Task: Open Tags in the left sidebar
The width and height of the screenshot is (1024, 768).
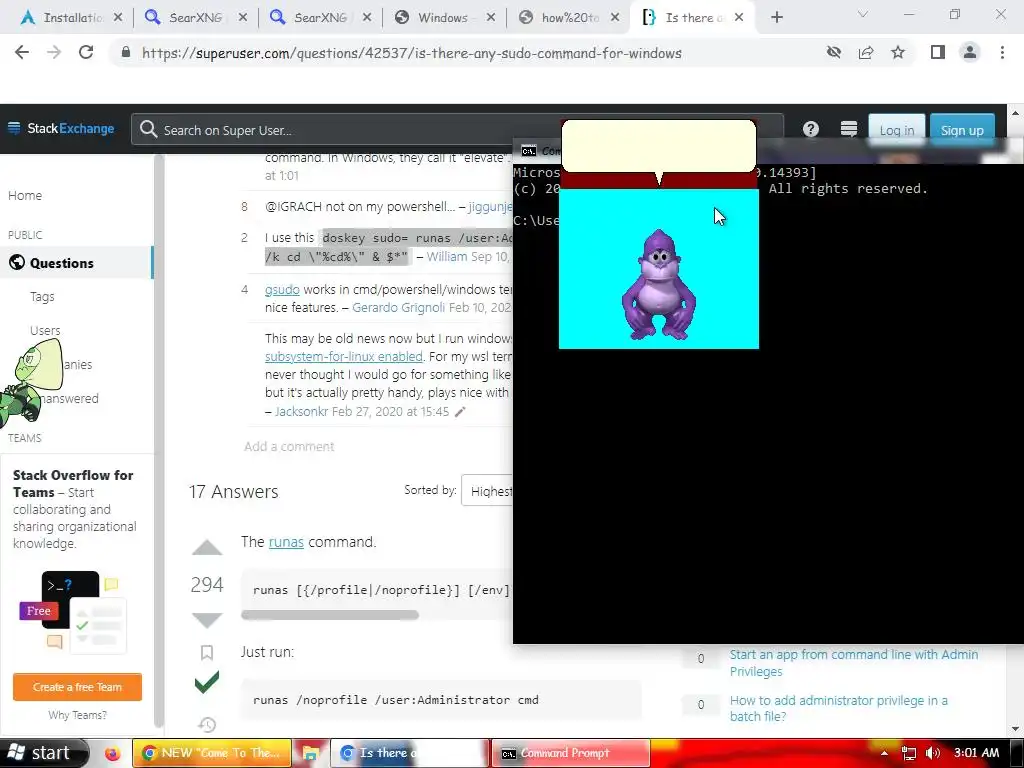Action: pyautogui.click(x=42, y=296)
